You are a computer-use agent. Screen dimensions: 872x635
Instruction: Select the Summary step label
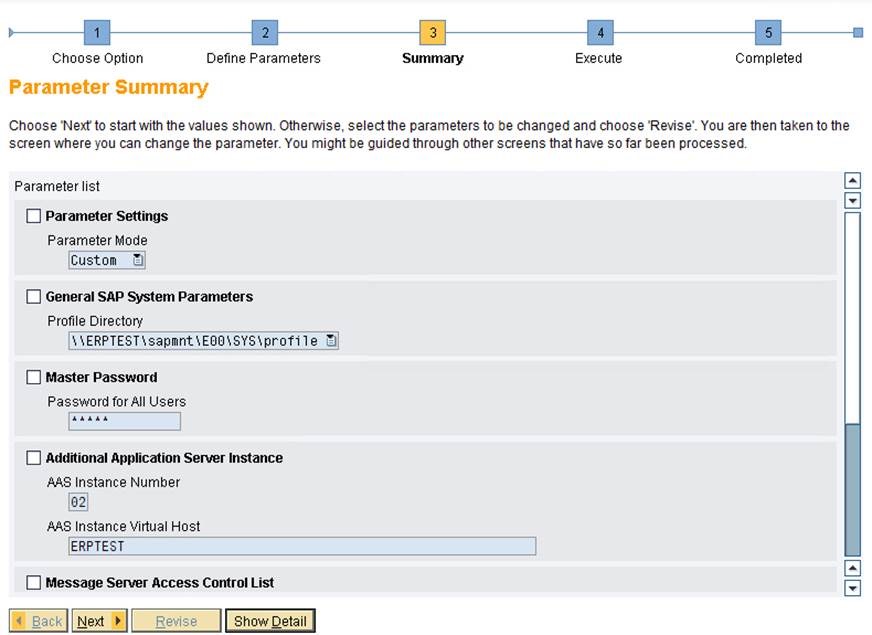point(433,58)
